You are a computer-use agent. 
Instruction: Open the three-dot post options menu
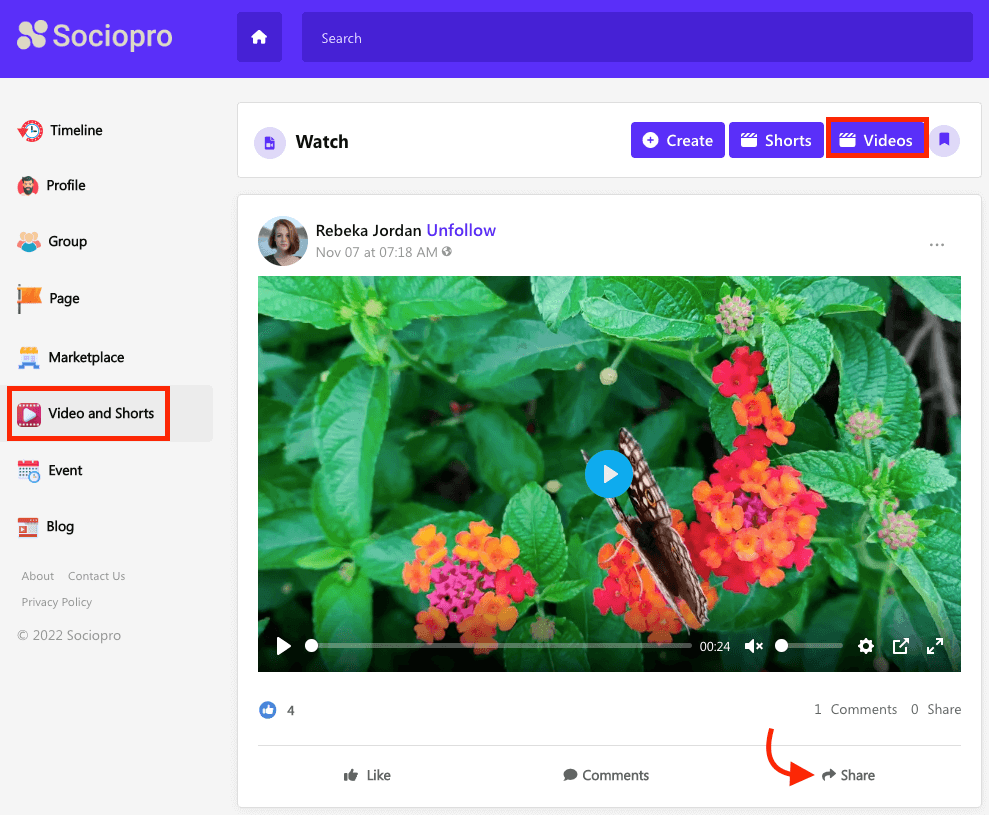point(937,245)
